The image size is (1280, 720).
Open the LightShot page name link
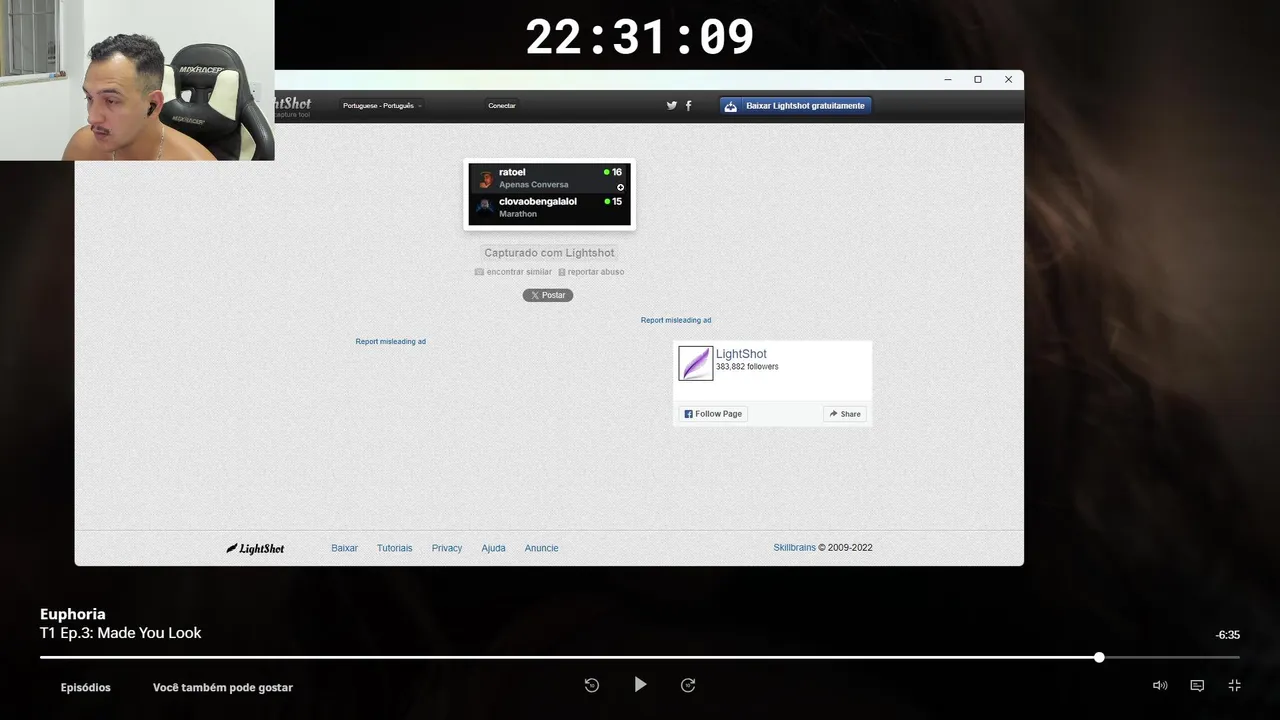[x=741, y=354]
